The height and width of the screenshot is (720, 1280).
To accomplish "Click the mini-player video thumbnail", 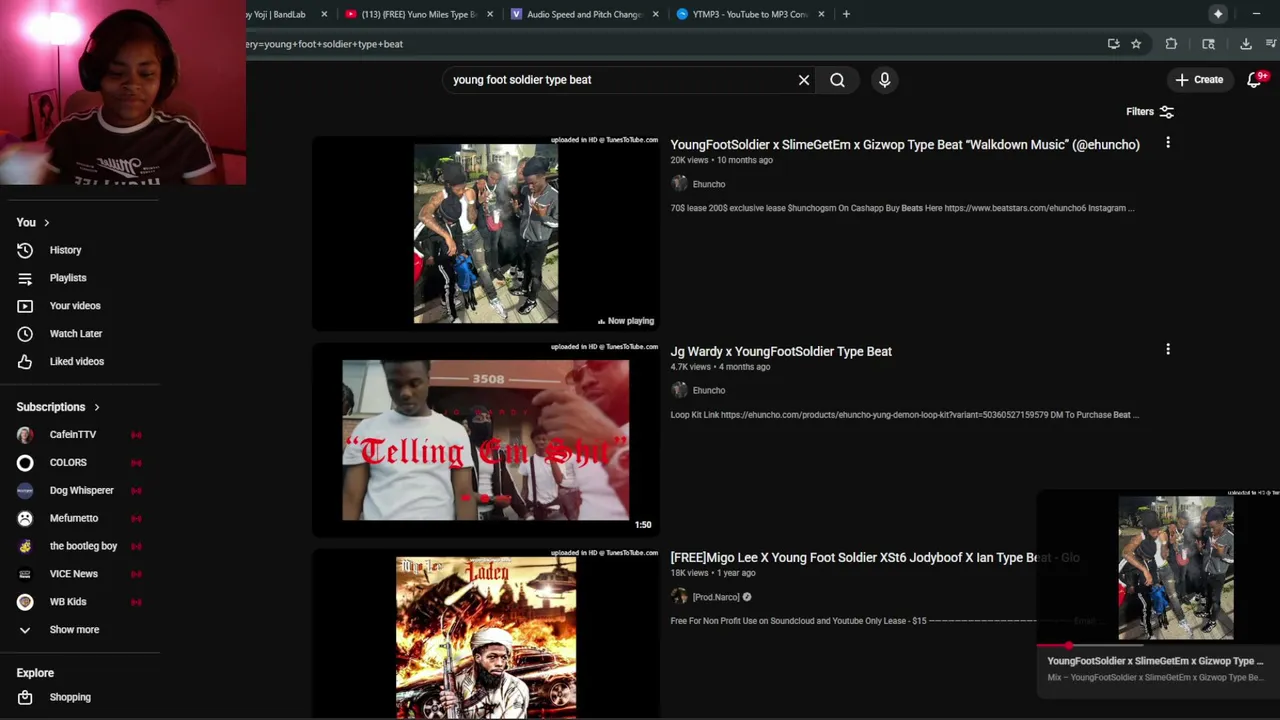I will click(x=1158, y=567).
